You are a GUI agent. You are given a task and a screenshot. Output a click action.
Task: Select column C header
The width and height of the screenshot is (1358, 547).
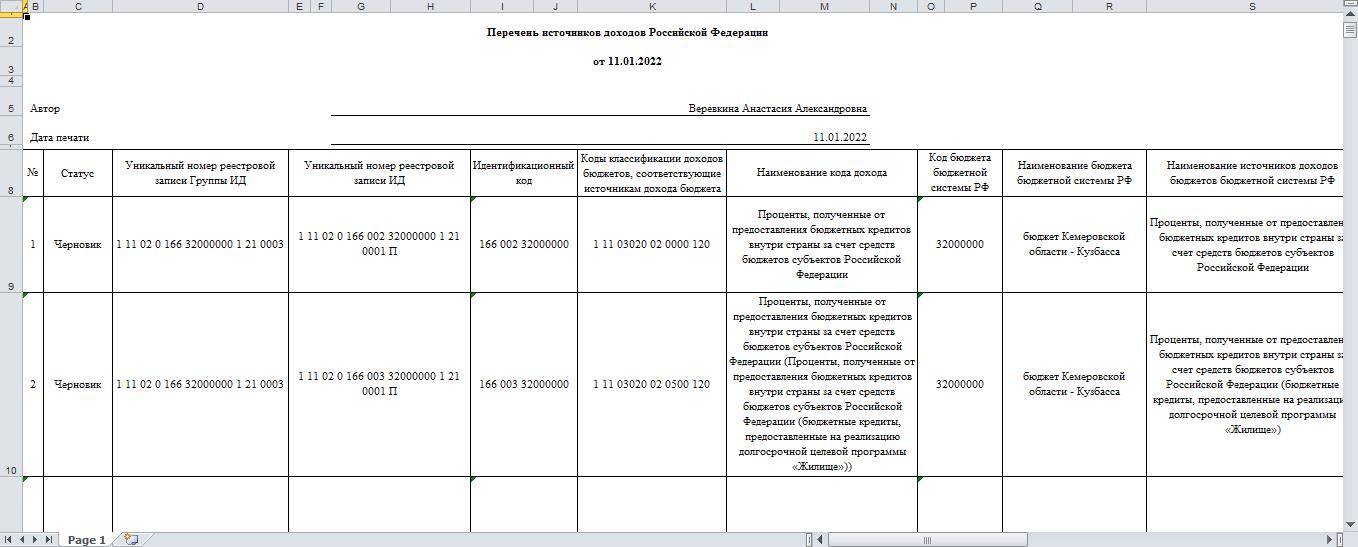pyautogui.click(x=78, y=6)
